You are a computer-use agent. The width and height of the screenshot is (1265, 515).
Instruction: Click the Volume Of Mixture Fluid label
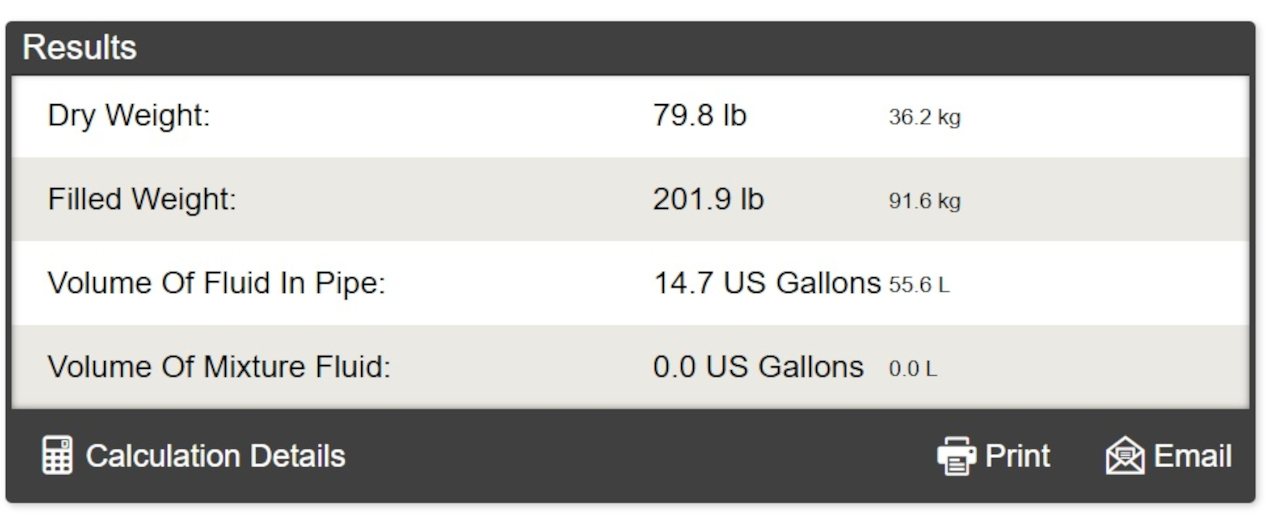click(x=218, y=367)
